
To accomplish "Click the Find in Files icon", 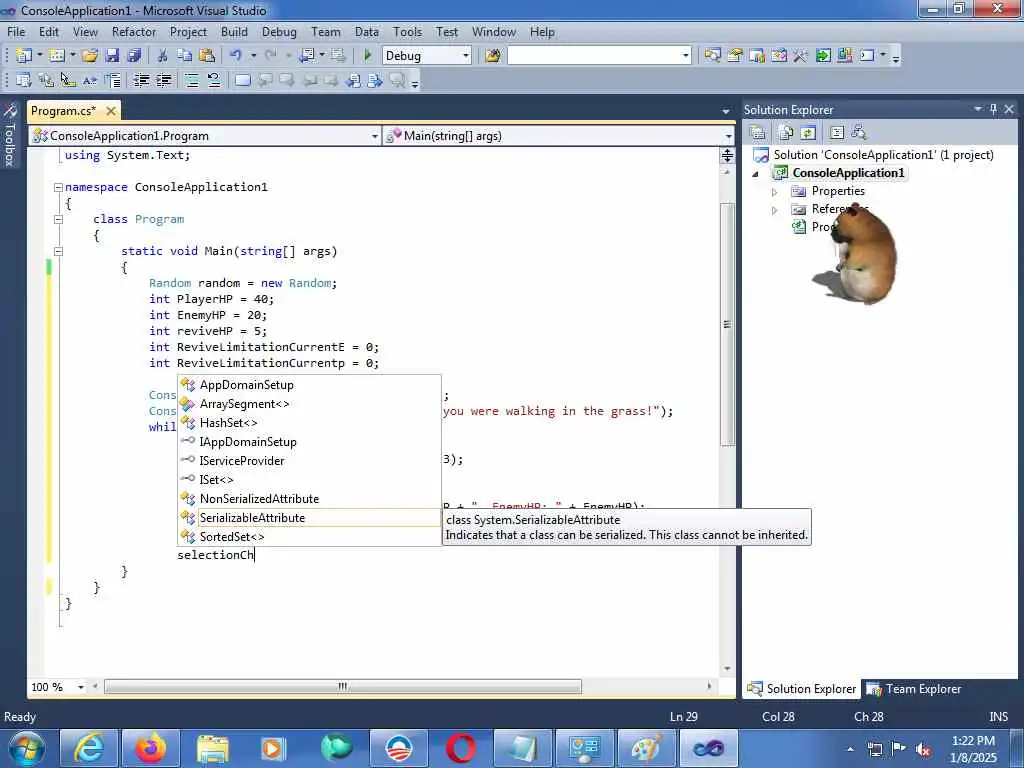I will 492,56.
